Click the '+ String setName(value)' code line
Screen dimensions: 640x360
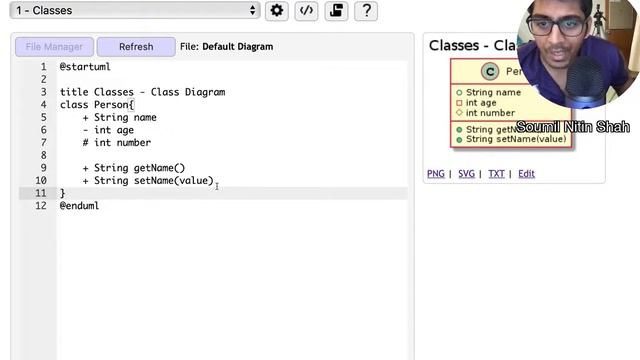click(x=148, y=180)
